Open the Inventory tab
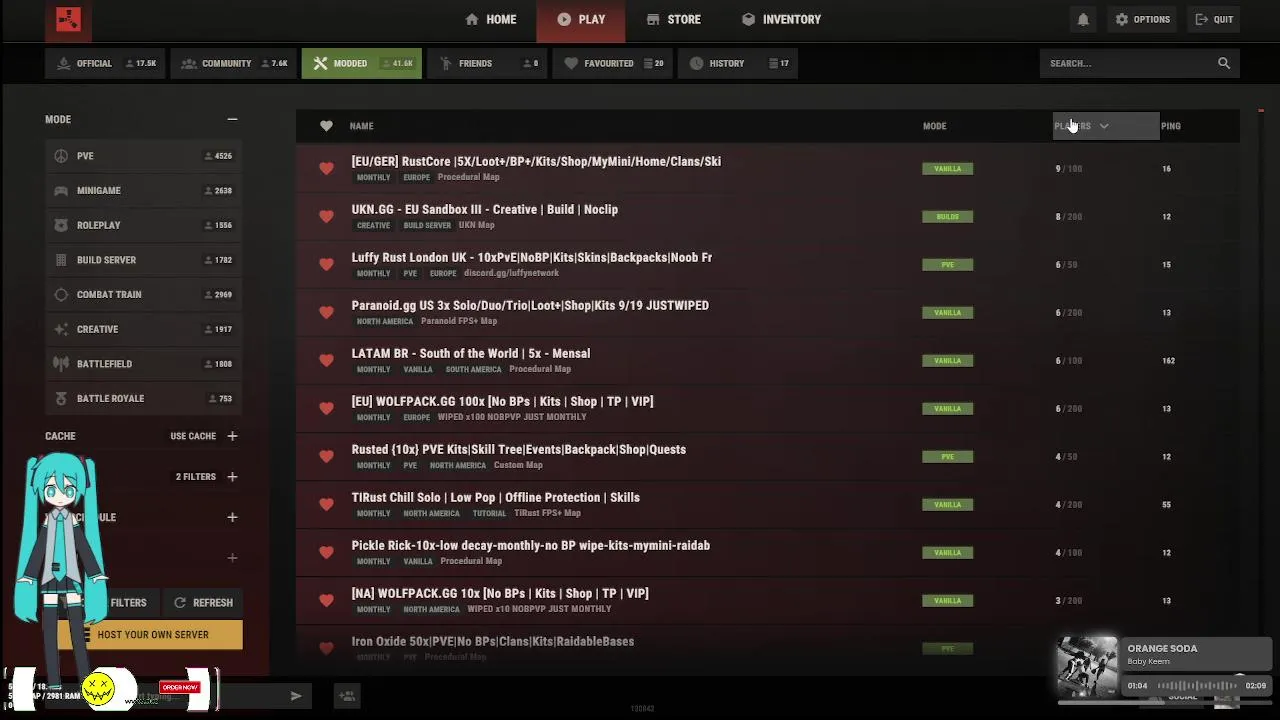1280x720 pixels. [781, 19]
